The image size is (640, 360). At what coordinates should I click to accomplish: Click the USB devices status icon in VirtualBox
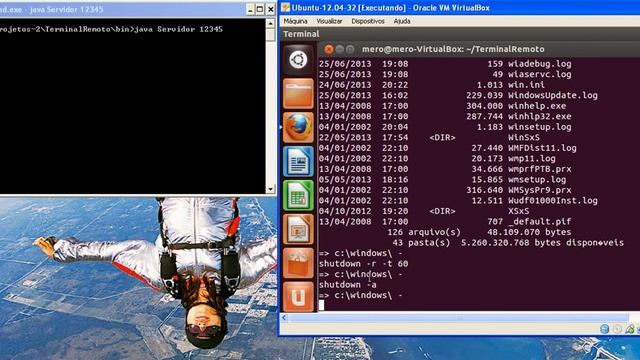tap(630, 329)
